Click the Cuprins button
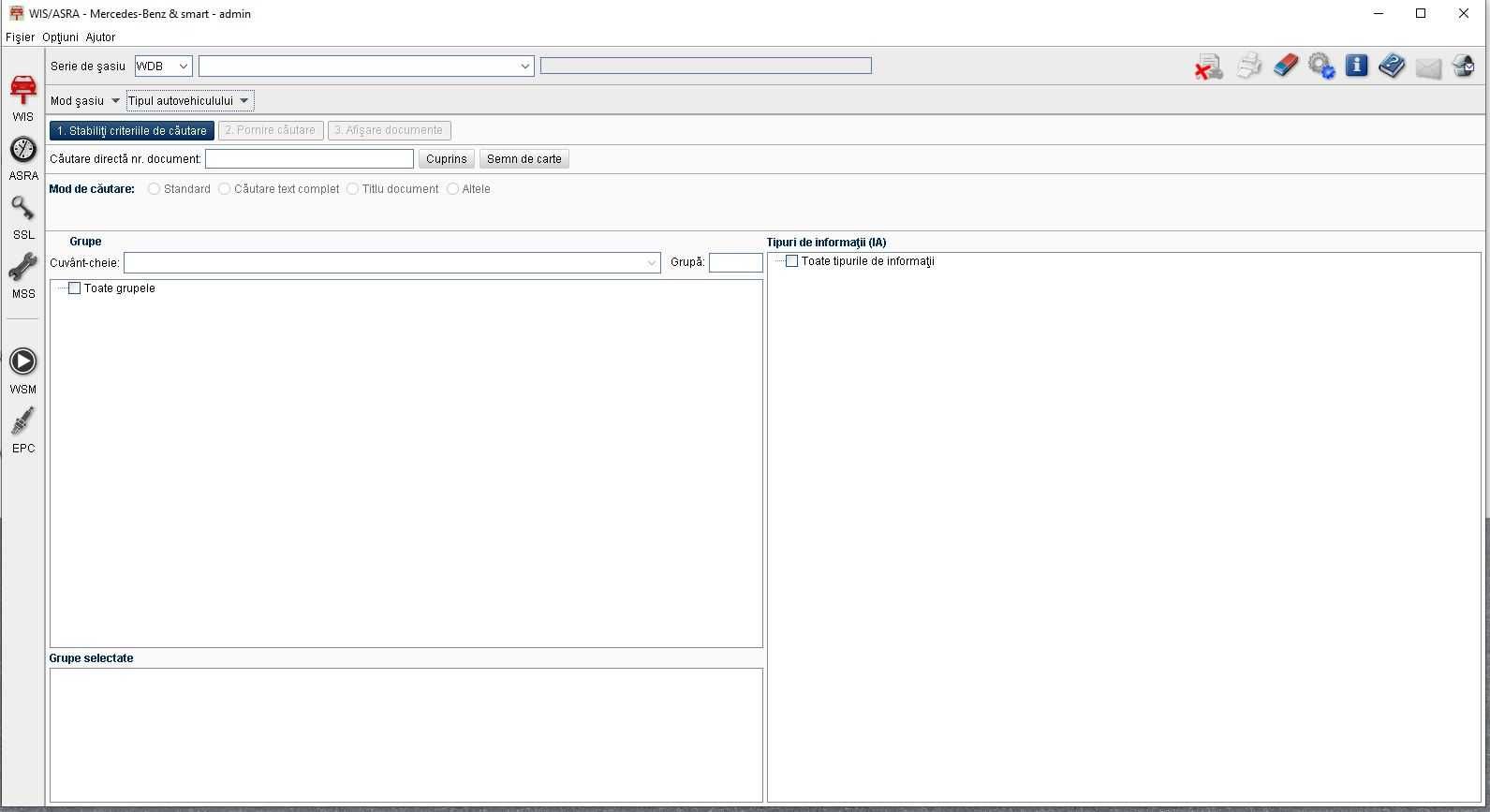Image resolution: width=1490 pixels, height=812 pixels. [x=447, y=159]
